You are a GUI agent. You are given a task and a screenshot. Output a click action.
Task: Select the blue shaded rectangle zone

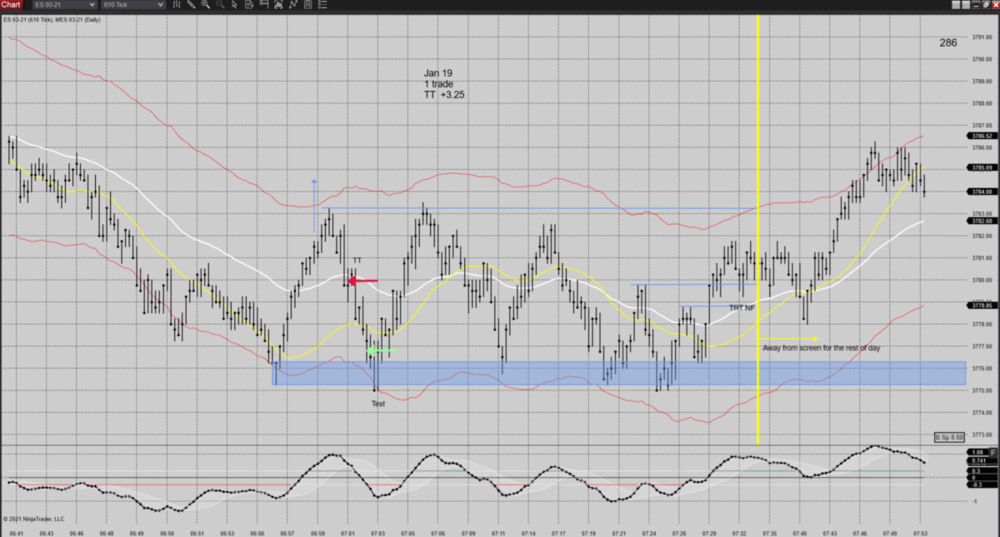click(x=600, y=373)
